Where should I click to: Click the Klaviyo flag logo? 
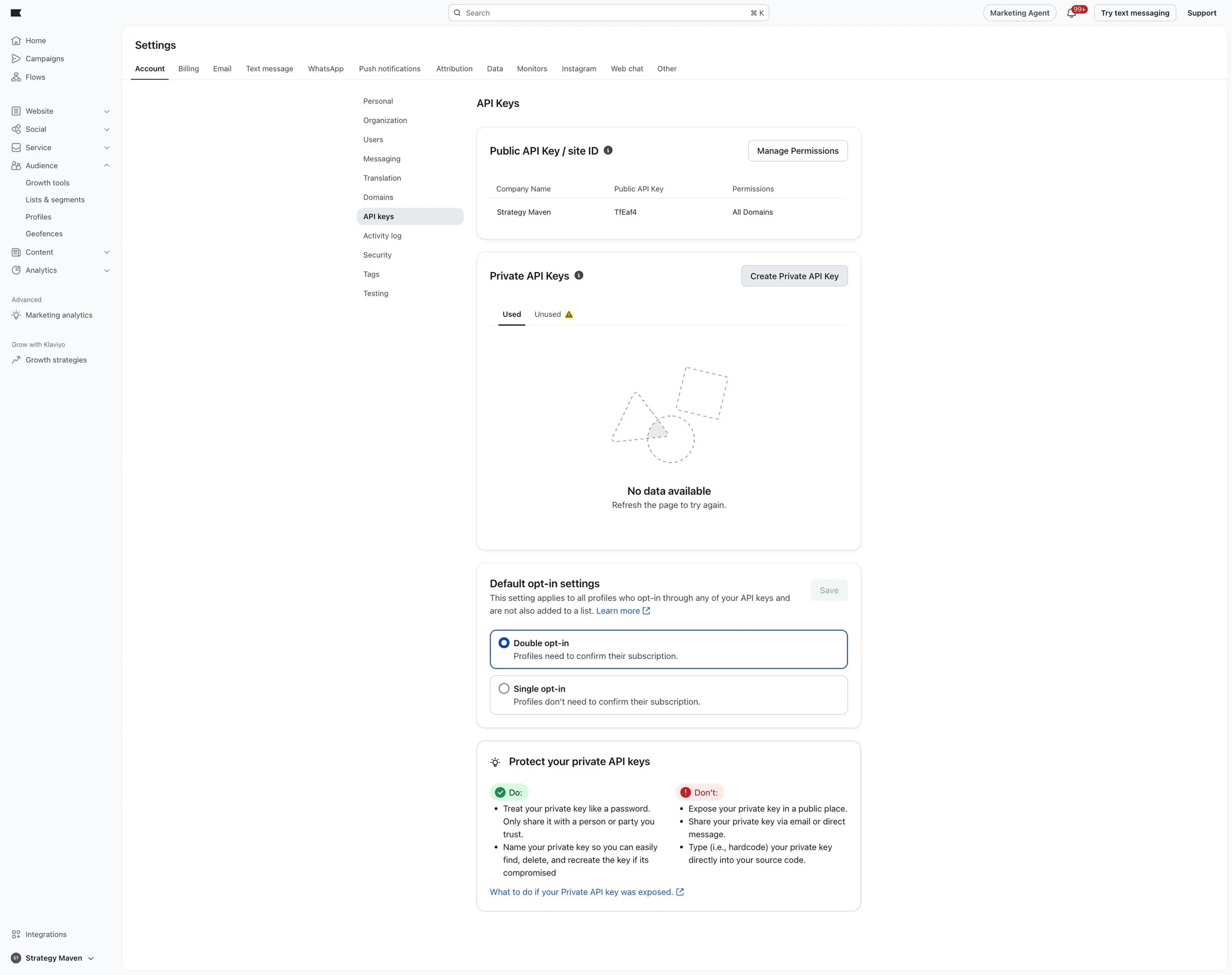pos(16,12)
